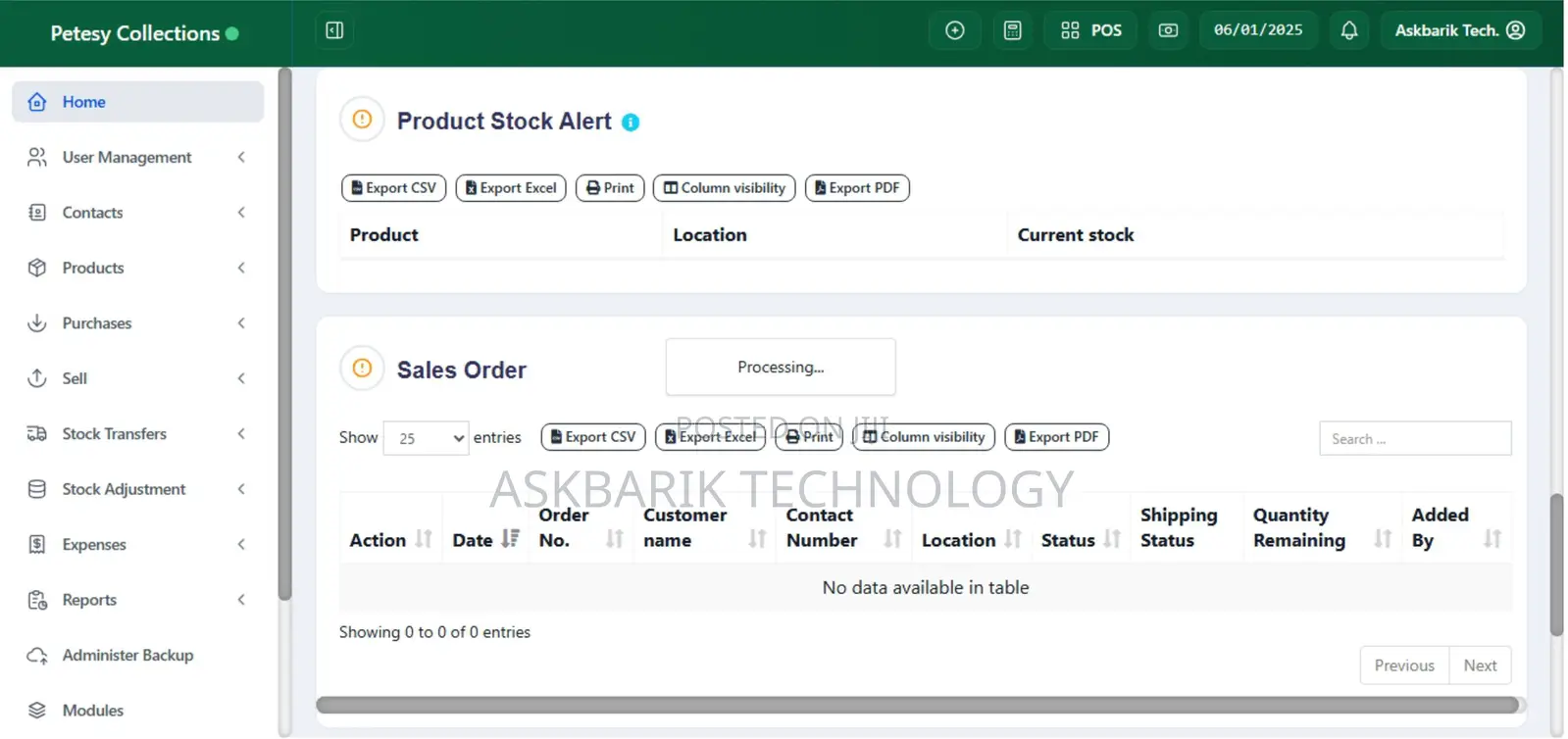This screenshot has width=1568, height=739.
Task: Sort by Action column arrows
Action: point(424,539)
